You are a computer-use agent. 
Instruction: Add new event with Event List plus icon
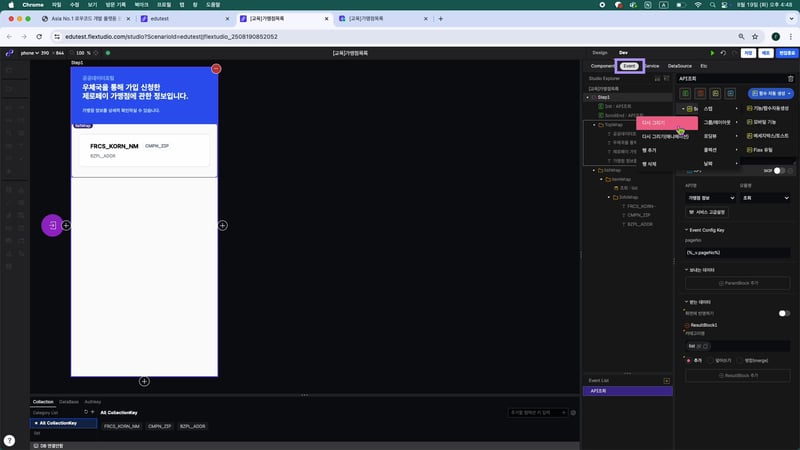click(666, 380)
